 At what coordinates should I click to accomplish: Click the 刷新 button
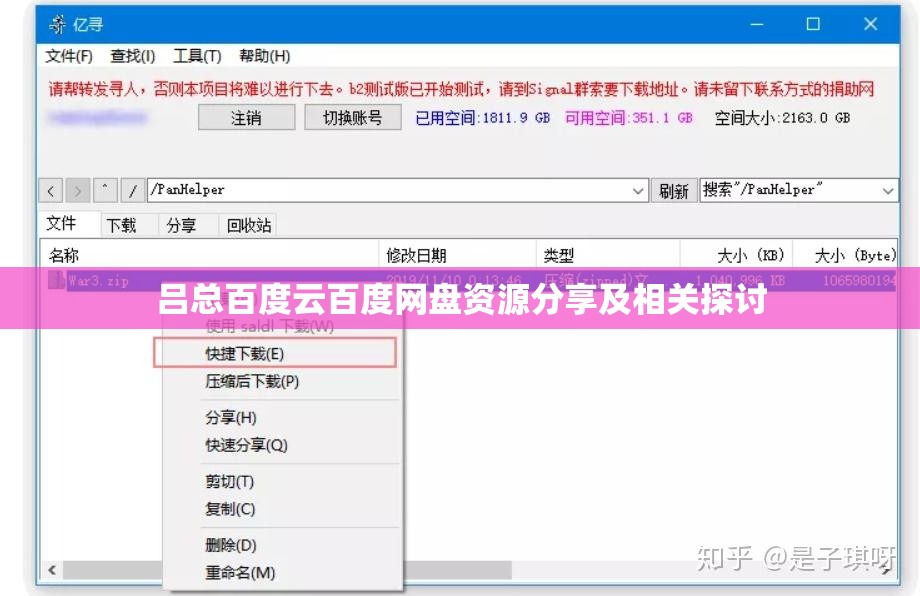tap(674, 191)
